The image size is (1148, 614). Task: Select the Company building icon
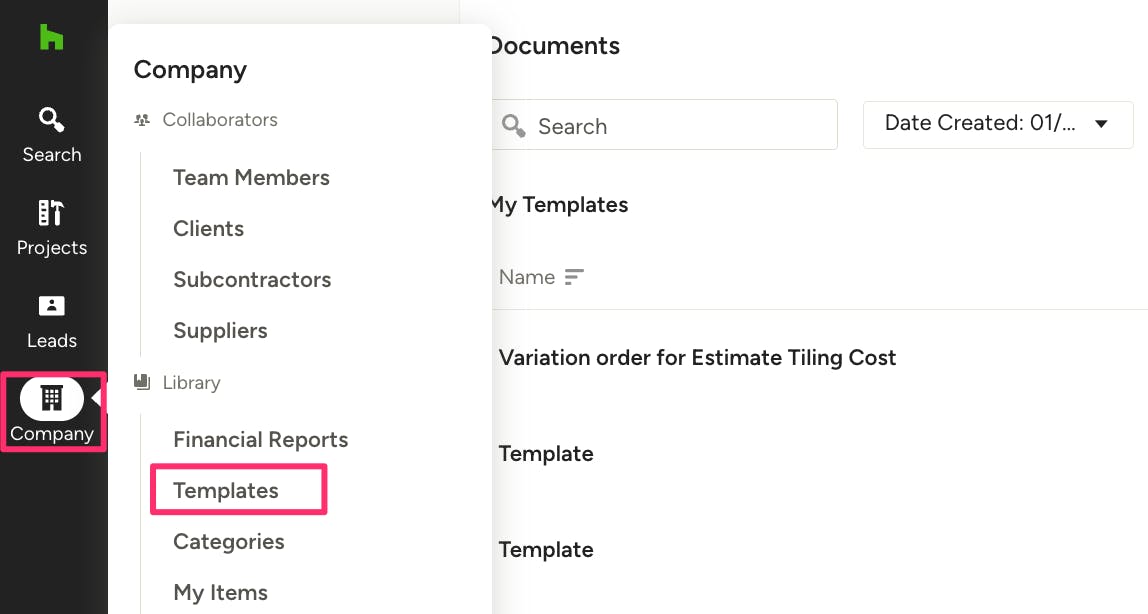[x=52, y=399]
